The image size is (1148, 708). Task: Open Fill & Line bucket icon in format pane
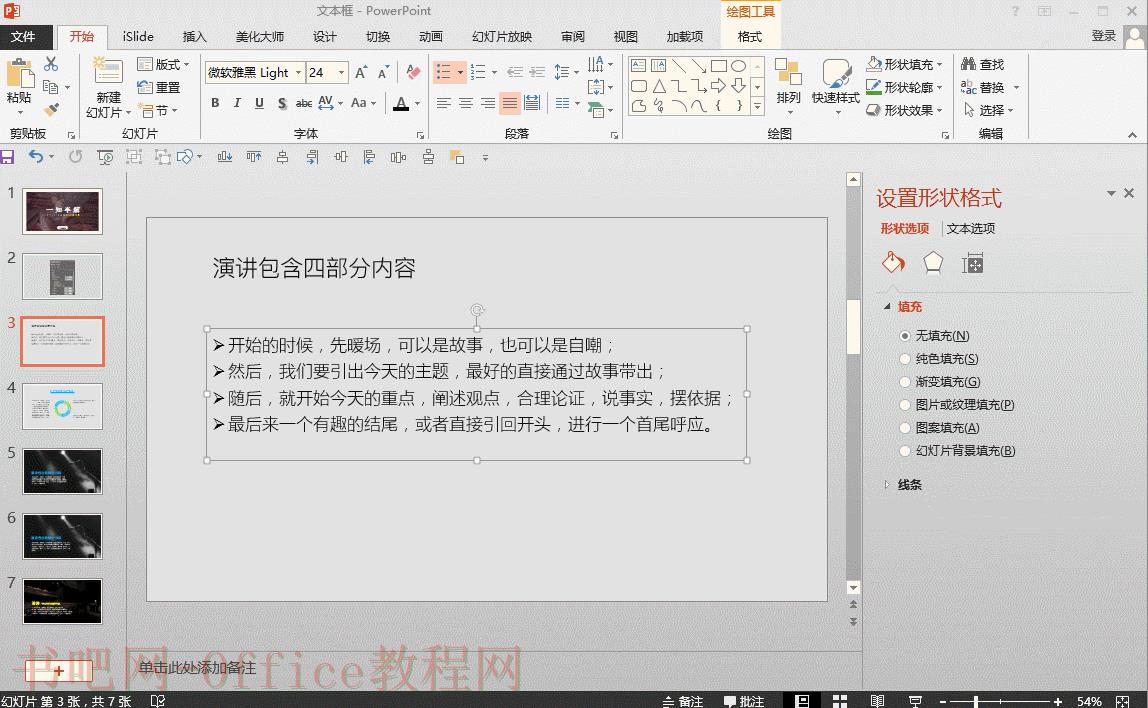point(893,262)
